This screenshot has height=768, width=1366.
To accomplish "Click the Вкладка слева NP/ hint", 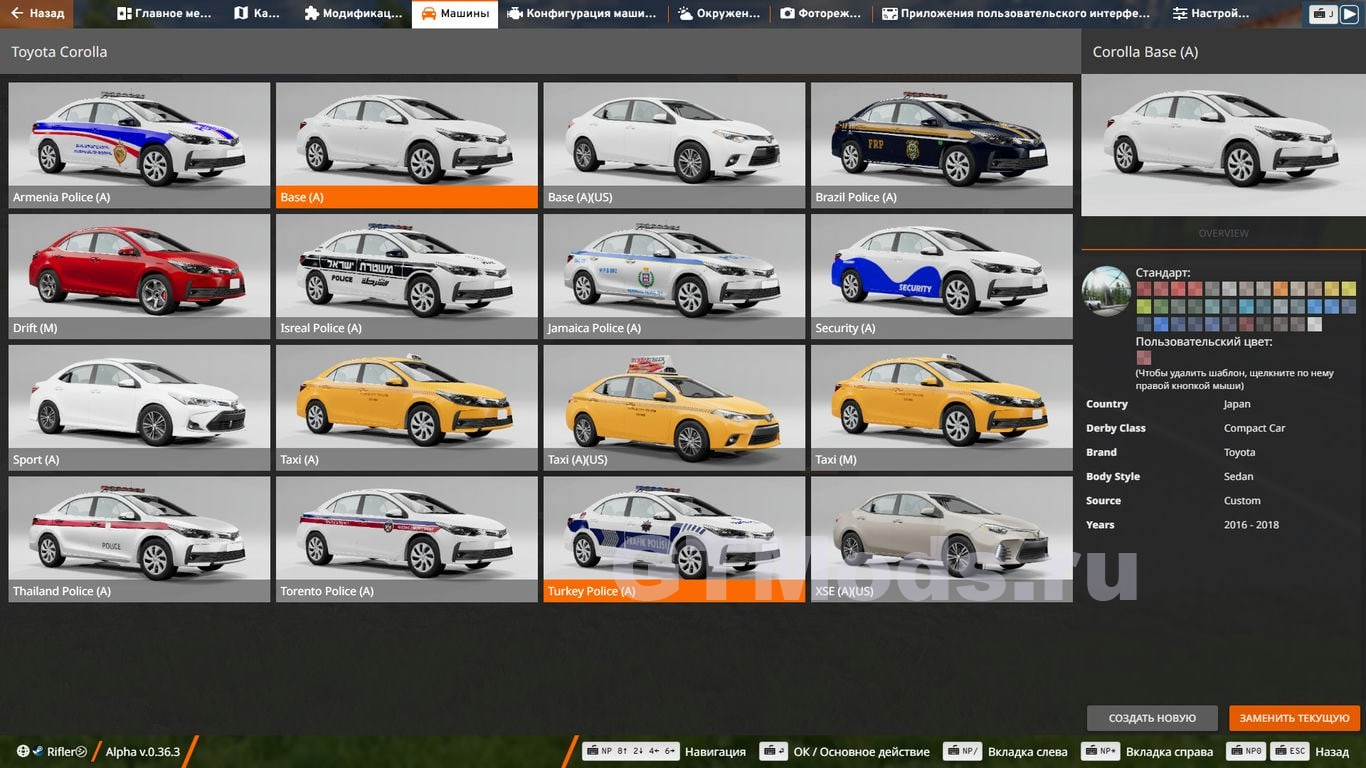I will click(1005, 751).
